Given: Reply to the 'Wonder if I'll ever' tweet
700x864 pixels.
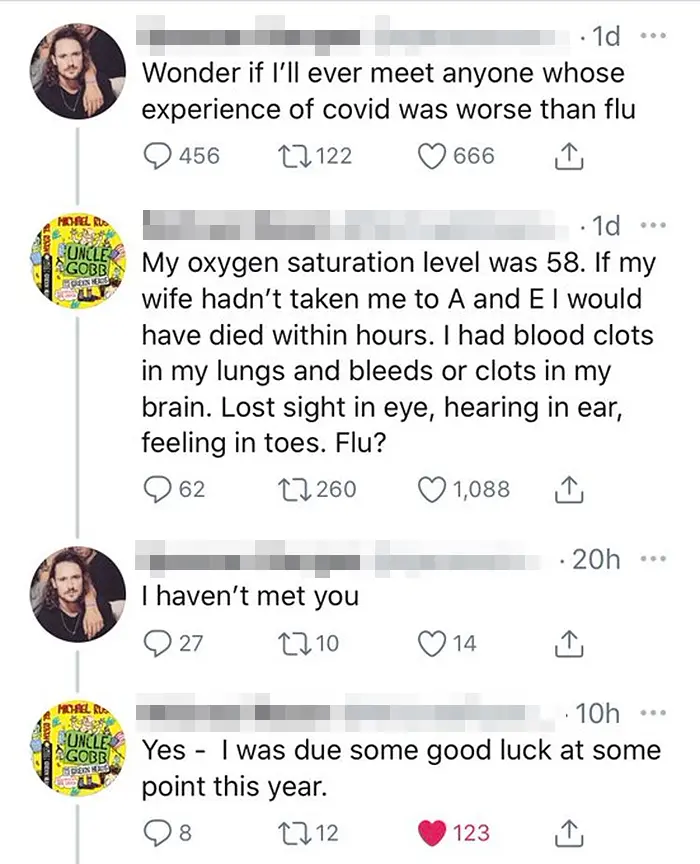Looking at the screenshot, I should tap(158, 156).
